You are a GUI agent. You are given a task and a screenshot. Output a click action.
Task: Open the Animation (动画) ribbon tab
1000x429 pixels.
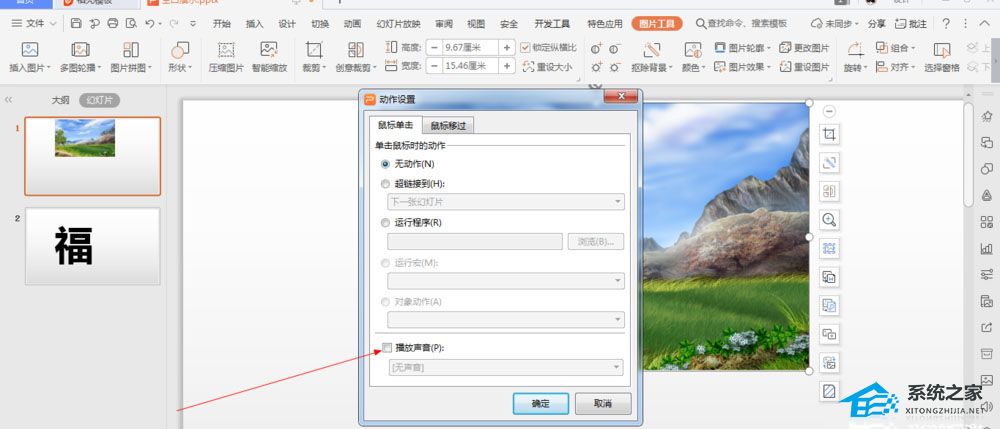coord(352,24)
